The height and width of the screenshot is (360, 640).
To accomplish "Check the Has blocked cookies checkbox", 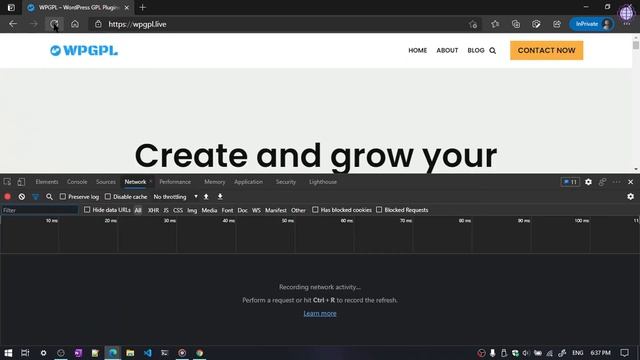I will click(315, 210).
